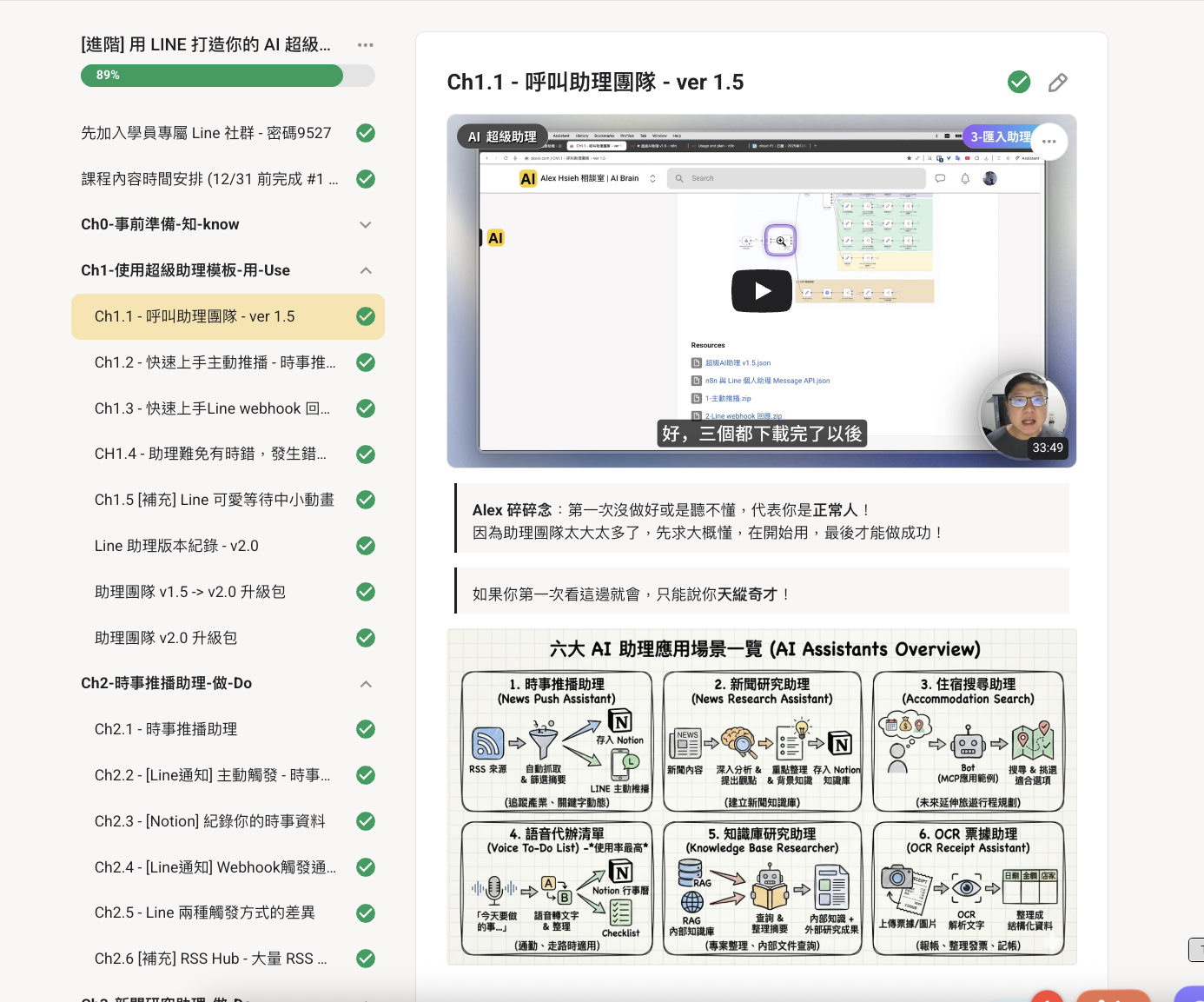
Task: Click the red circular button at bottom edge
Action: (1048, 996)
